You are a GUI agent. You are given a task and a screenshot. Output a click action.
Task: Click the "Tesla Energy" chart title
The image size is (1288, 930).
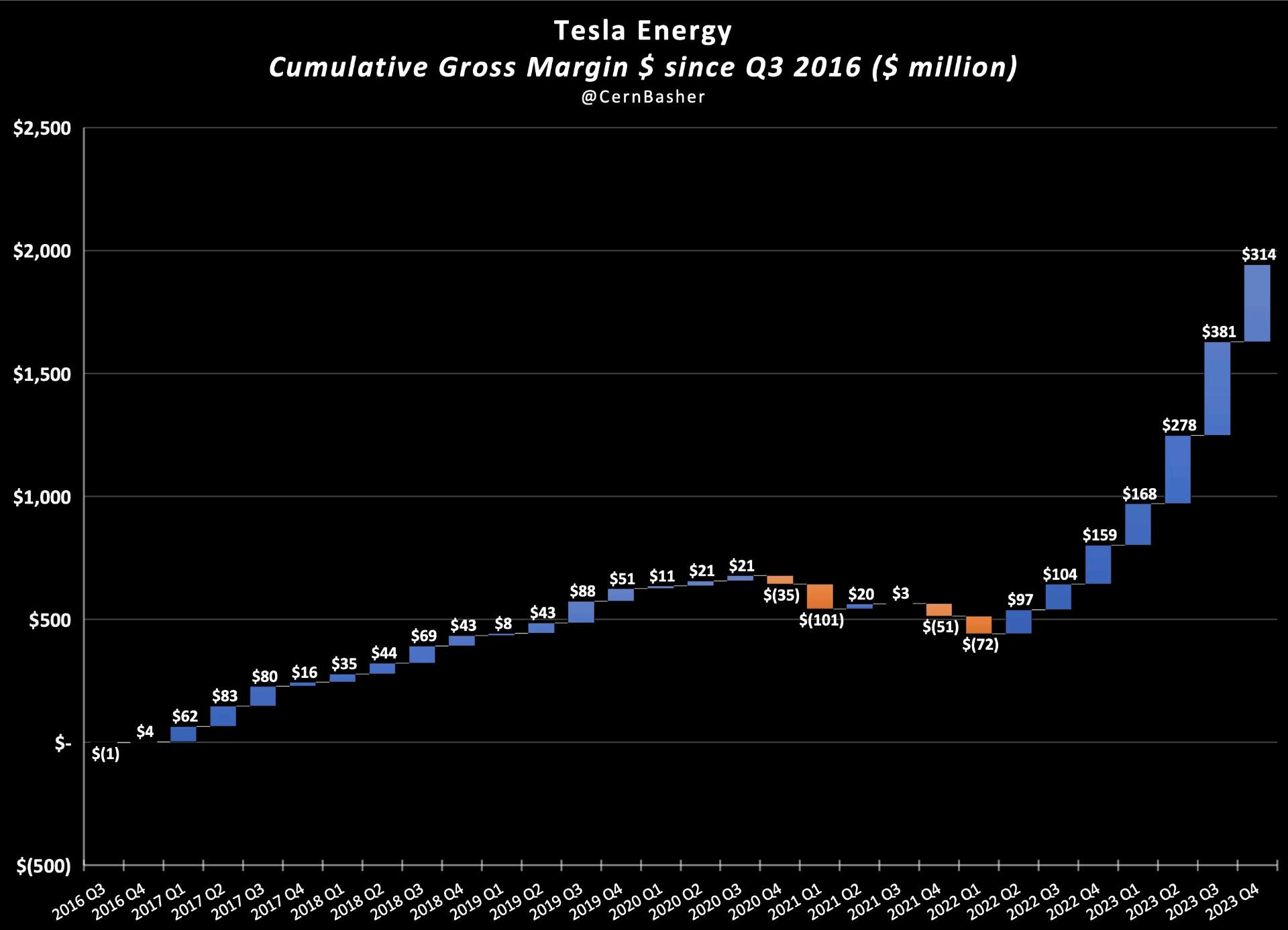pos(643,32)
